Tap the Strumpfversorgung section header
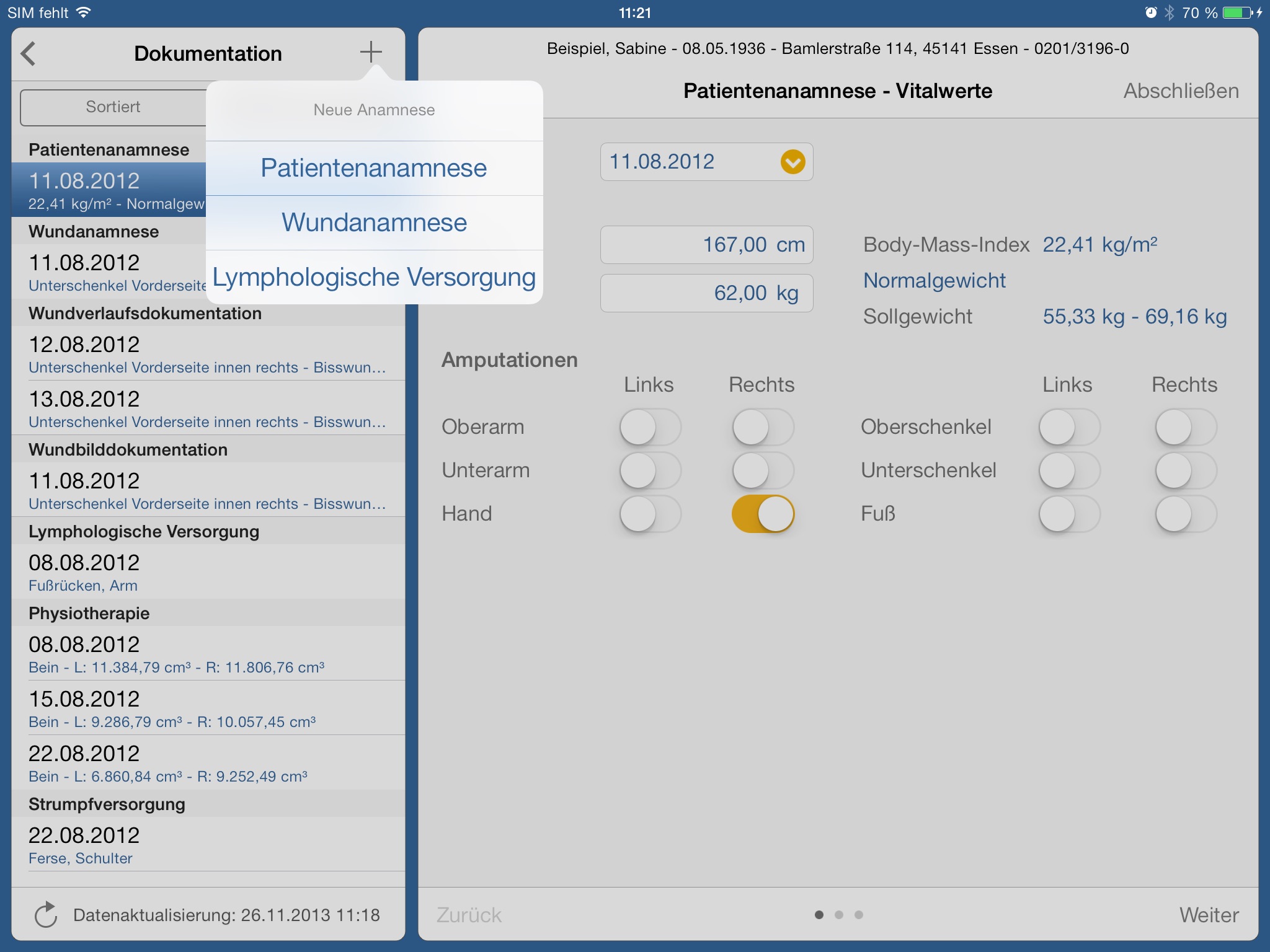Viewport: 1270px width, 952px height. [208, 804]
